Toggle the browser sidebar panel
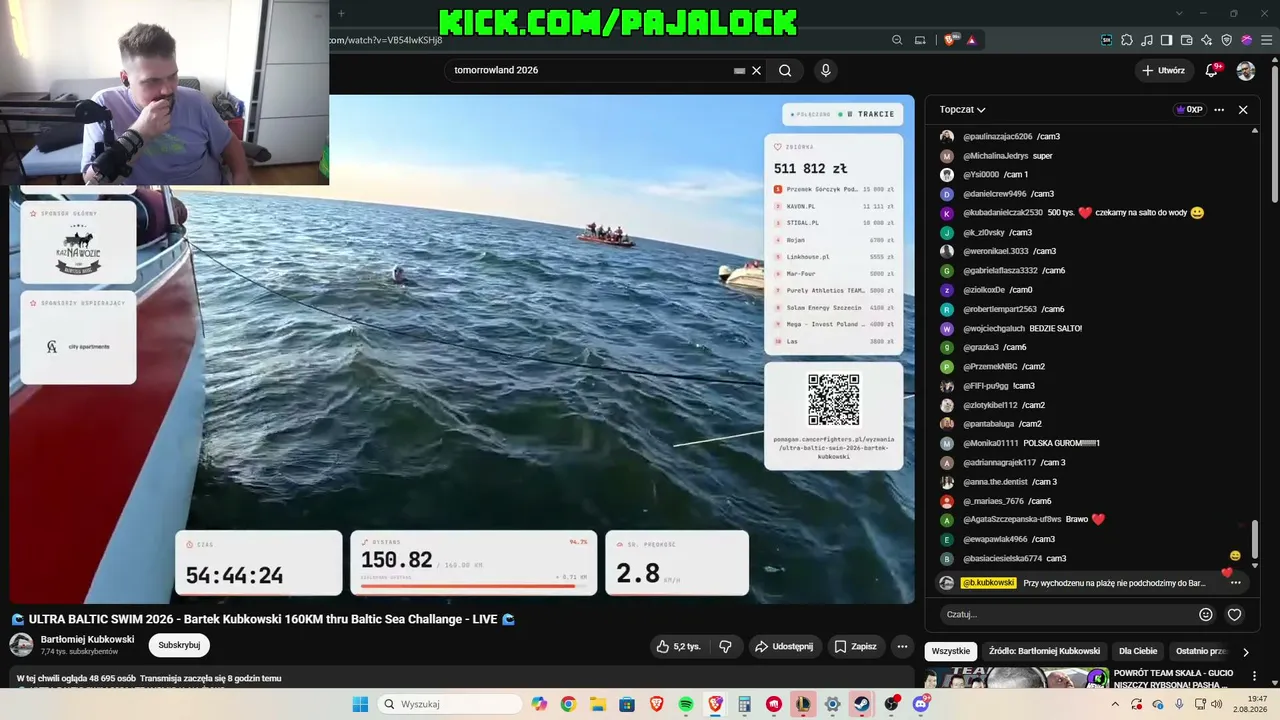Image resolution: width=1280 pixels, height=720 pixels. [x=1166, y=40]
